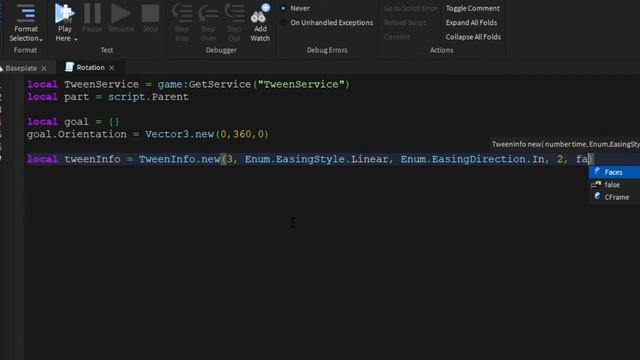Click Go to Script Error
Screen dimensions: 640x360
click(x=410, y=8)
